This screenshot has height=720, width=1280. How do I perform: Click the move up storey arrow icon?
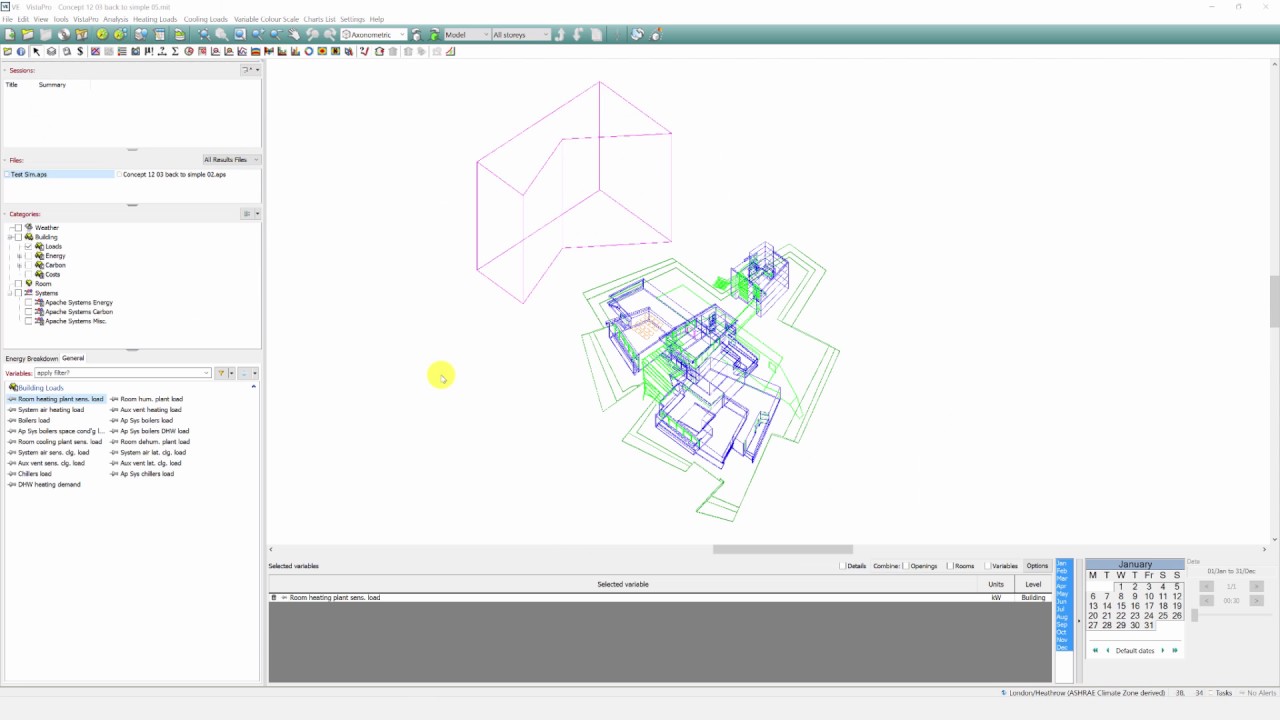[x=559, y=34]
